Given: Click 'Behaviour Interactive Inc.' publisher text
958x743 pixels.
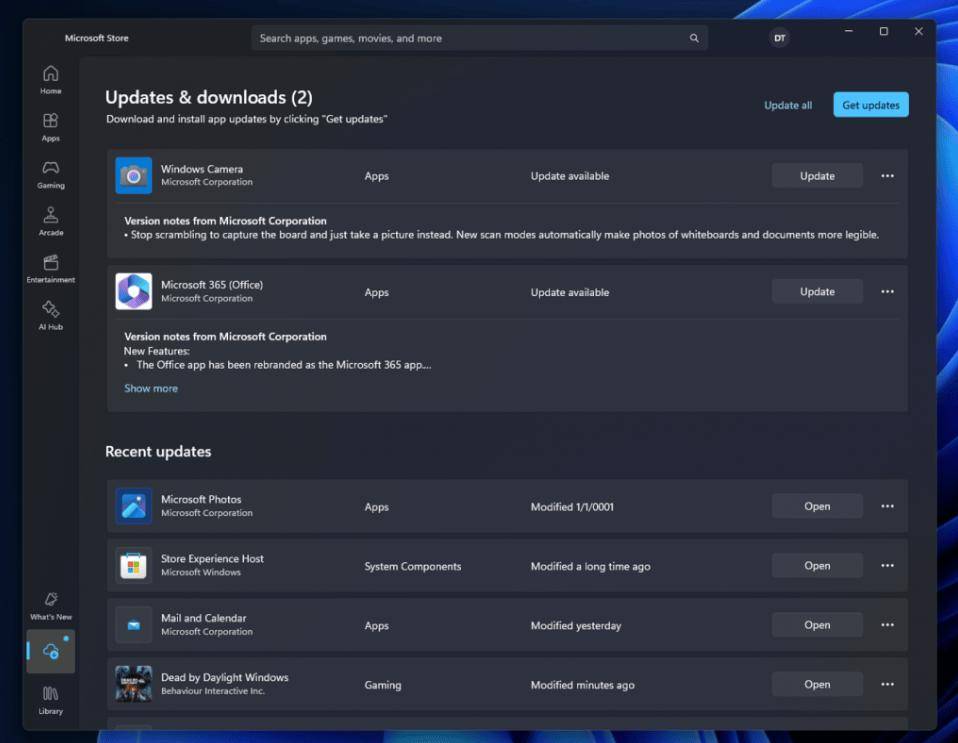Looking at the screenshot, I should pos(213,691).
